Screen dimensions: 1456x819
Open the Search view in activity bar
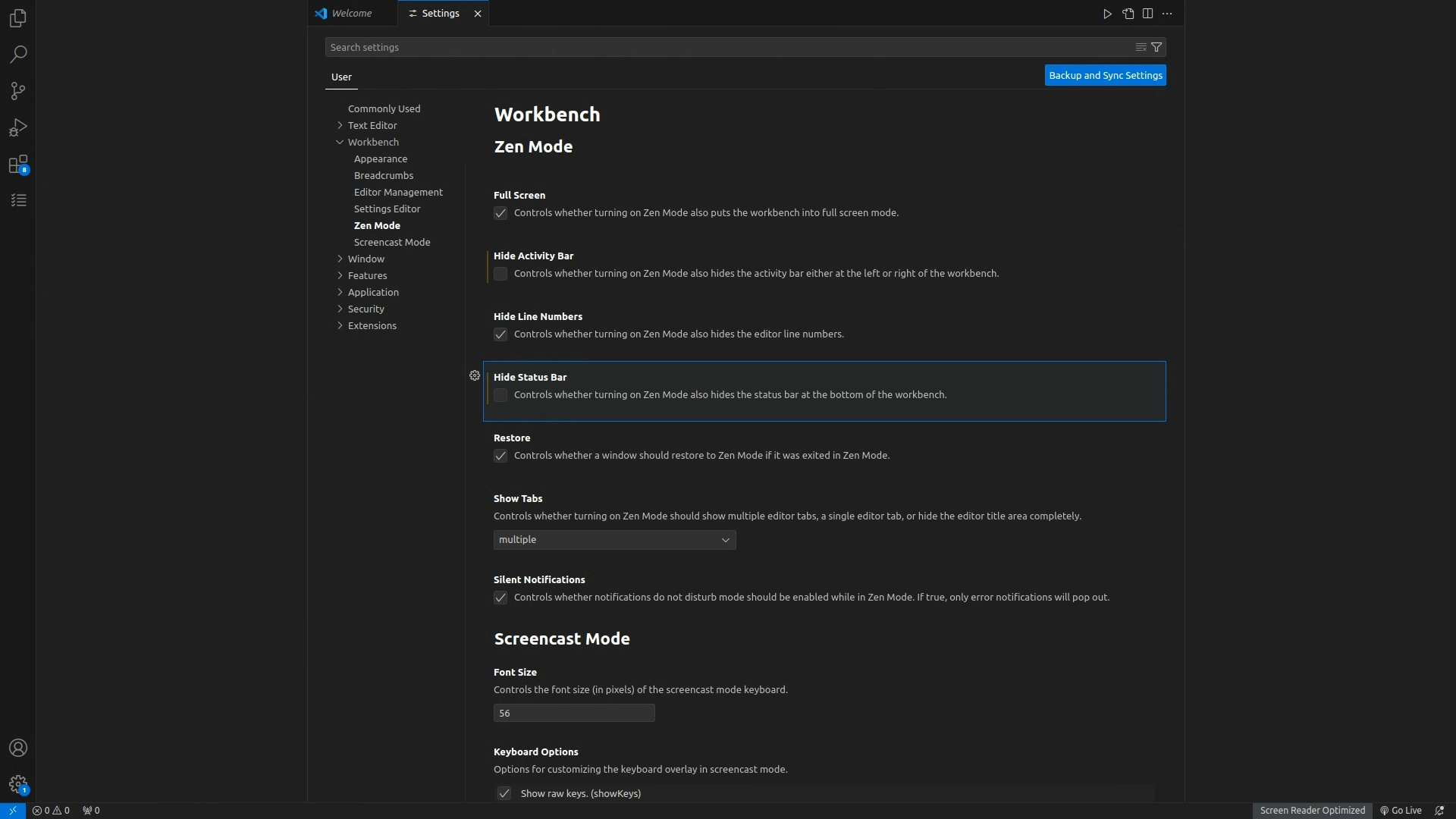pos(17,55)
